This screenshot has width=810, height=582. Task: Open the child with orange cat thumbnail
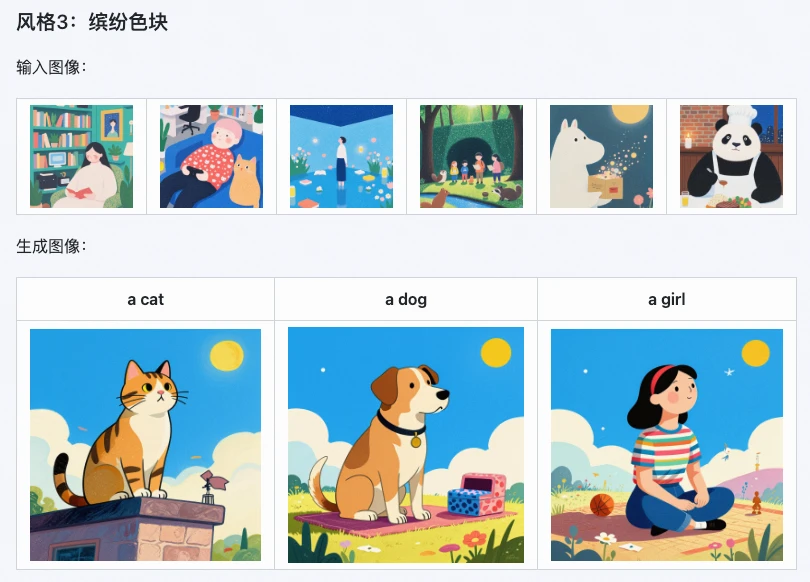point(211,156)
